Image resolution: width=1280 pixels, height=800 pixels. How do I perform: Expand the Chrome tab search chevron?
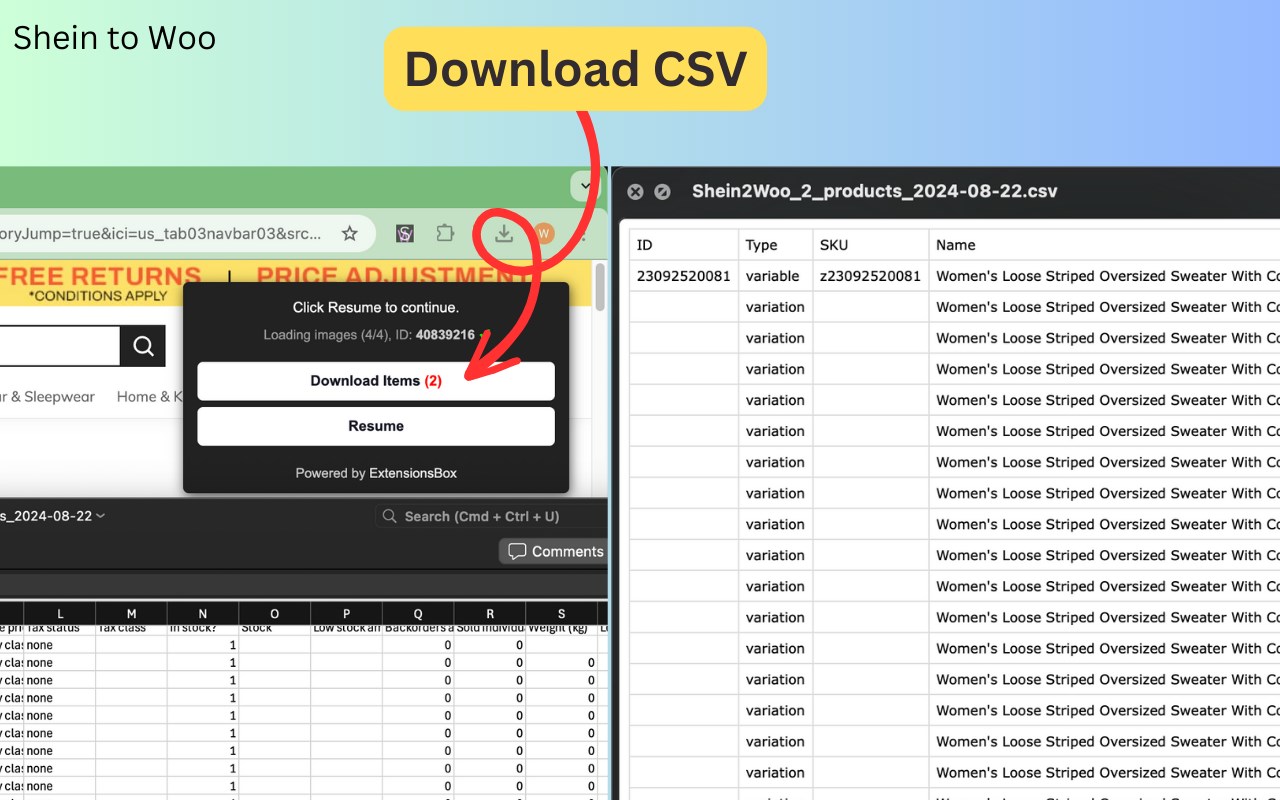(x=585, y=186)
